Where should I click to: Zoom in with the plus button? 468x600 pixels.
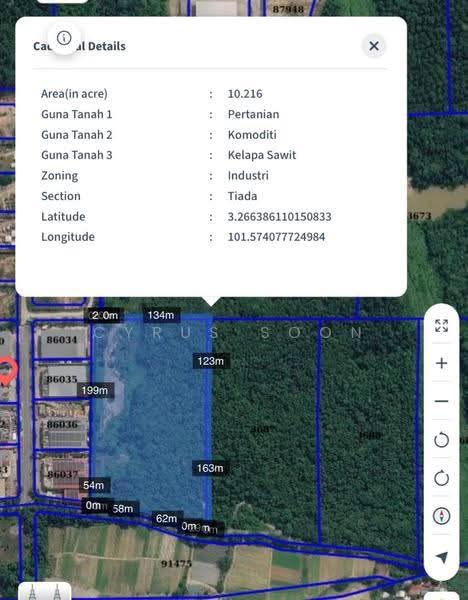pyautogui.click(x=441, y=363)
